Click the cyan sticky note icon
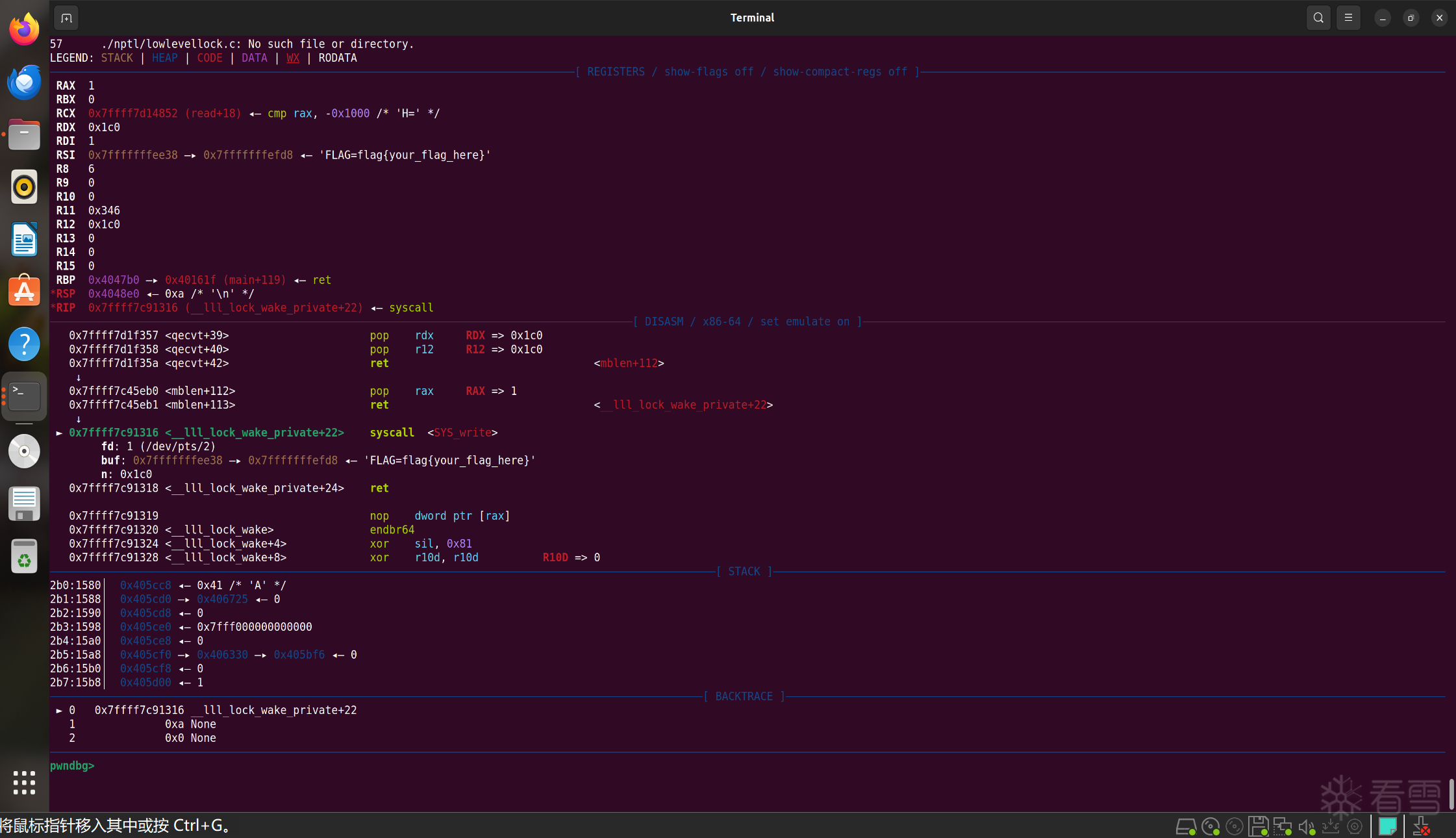This screenshot has height=838, width=1456. click(1387, 826)
